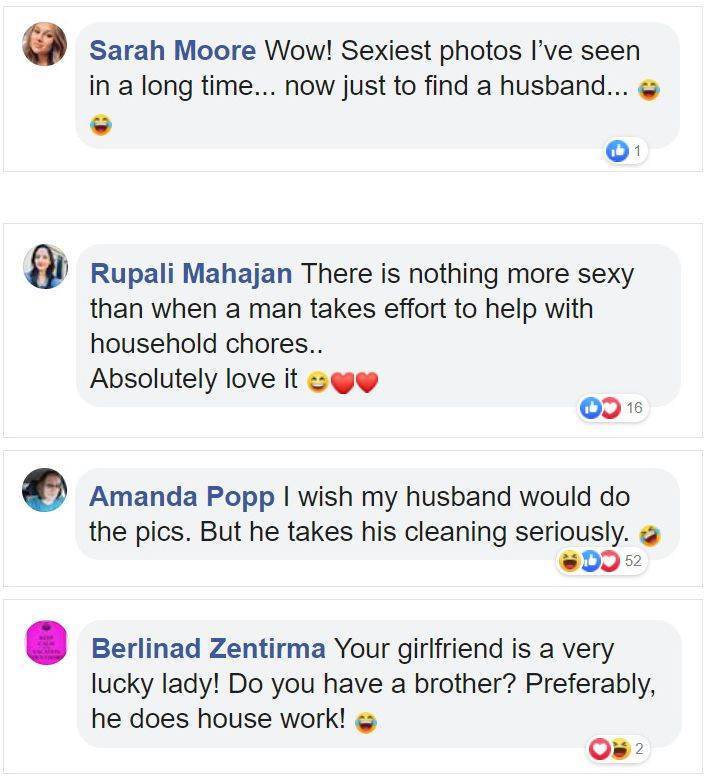Open Sarah Moore's profile name link
The height and width of the screenshot is (780, 707).
[x=172, y=51]
